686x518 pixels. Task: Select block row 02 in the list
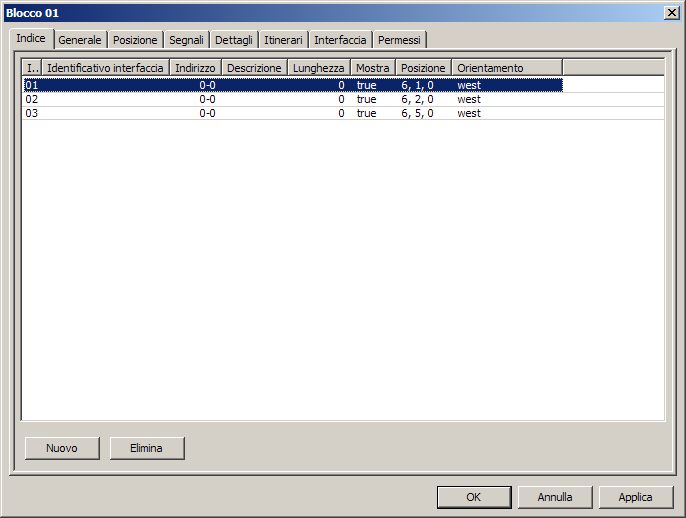coord(200,100)
